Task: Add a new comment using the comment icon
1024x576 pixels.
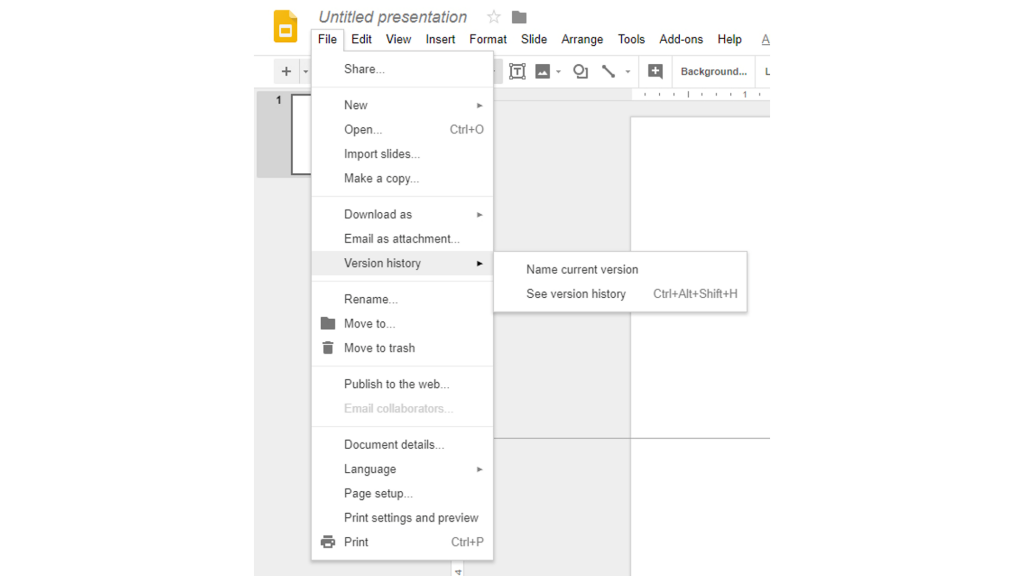Action: 656,71
